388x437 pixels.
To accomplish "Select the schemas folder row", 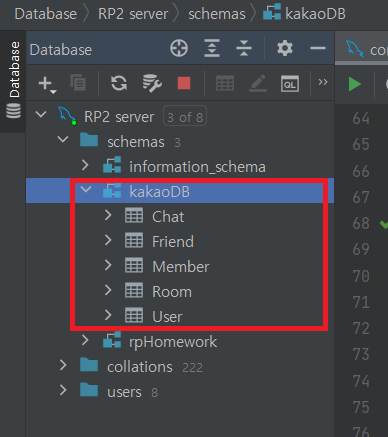I will click(180, 142).
